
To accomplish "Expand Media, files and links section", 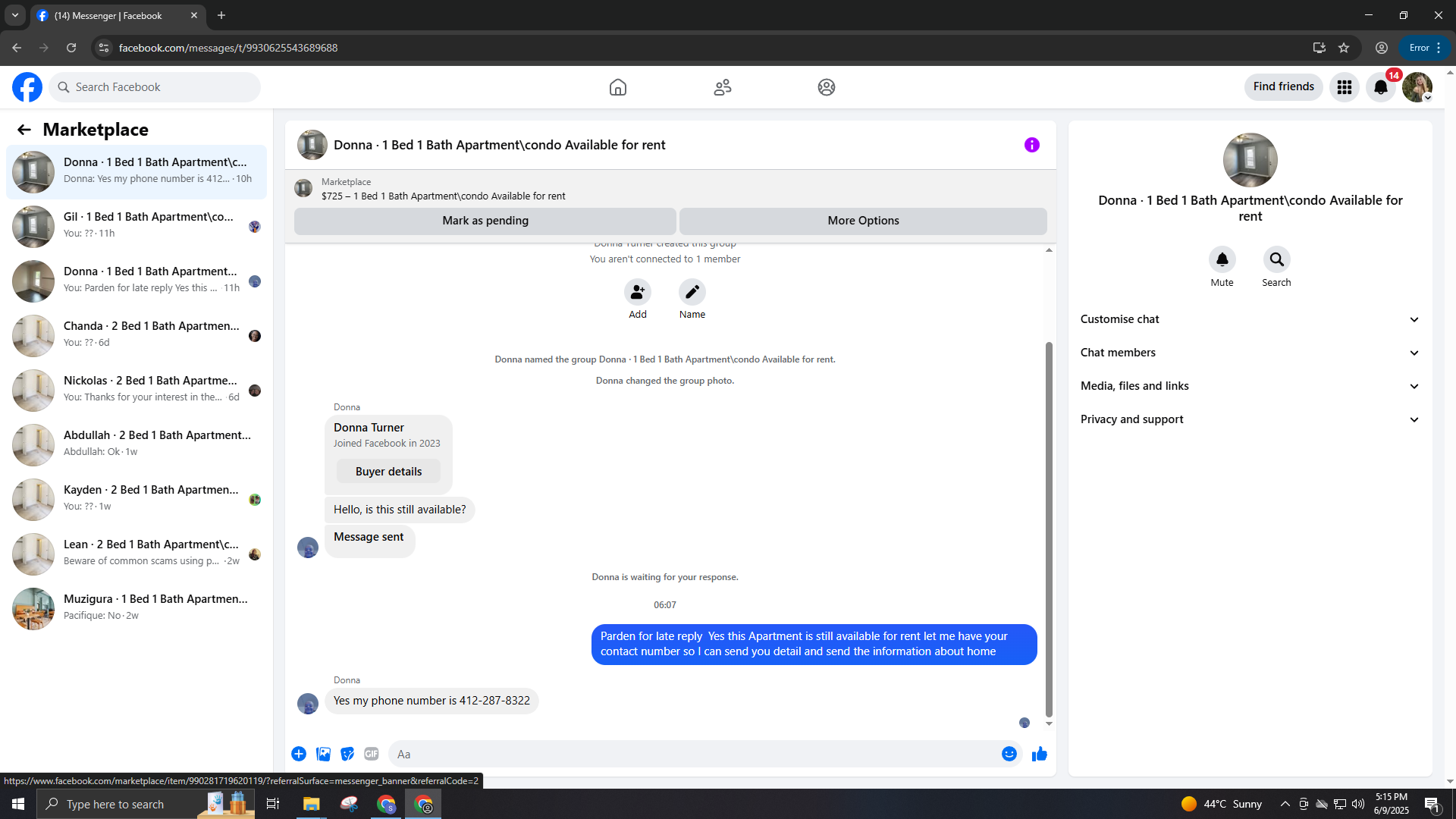I will (1250, 386).
